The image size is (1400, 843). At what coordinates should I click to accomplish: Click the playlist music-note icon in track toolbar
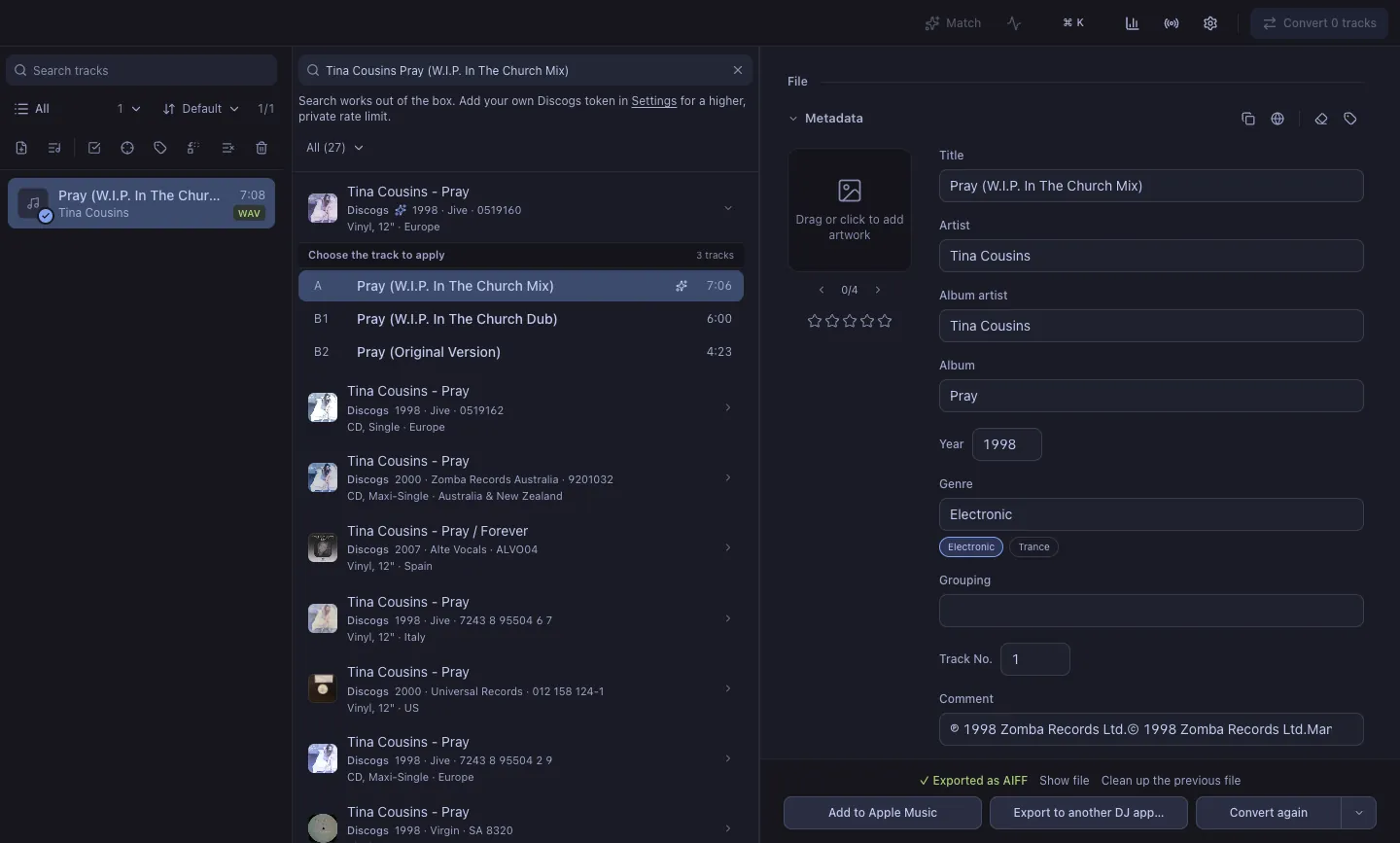(54, 148)
